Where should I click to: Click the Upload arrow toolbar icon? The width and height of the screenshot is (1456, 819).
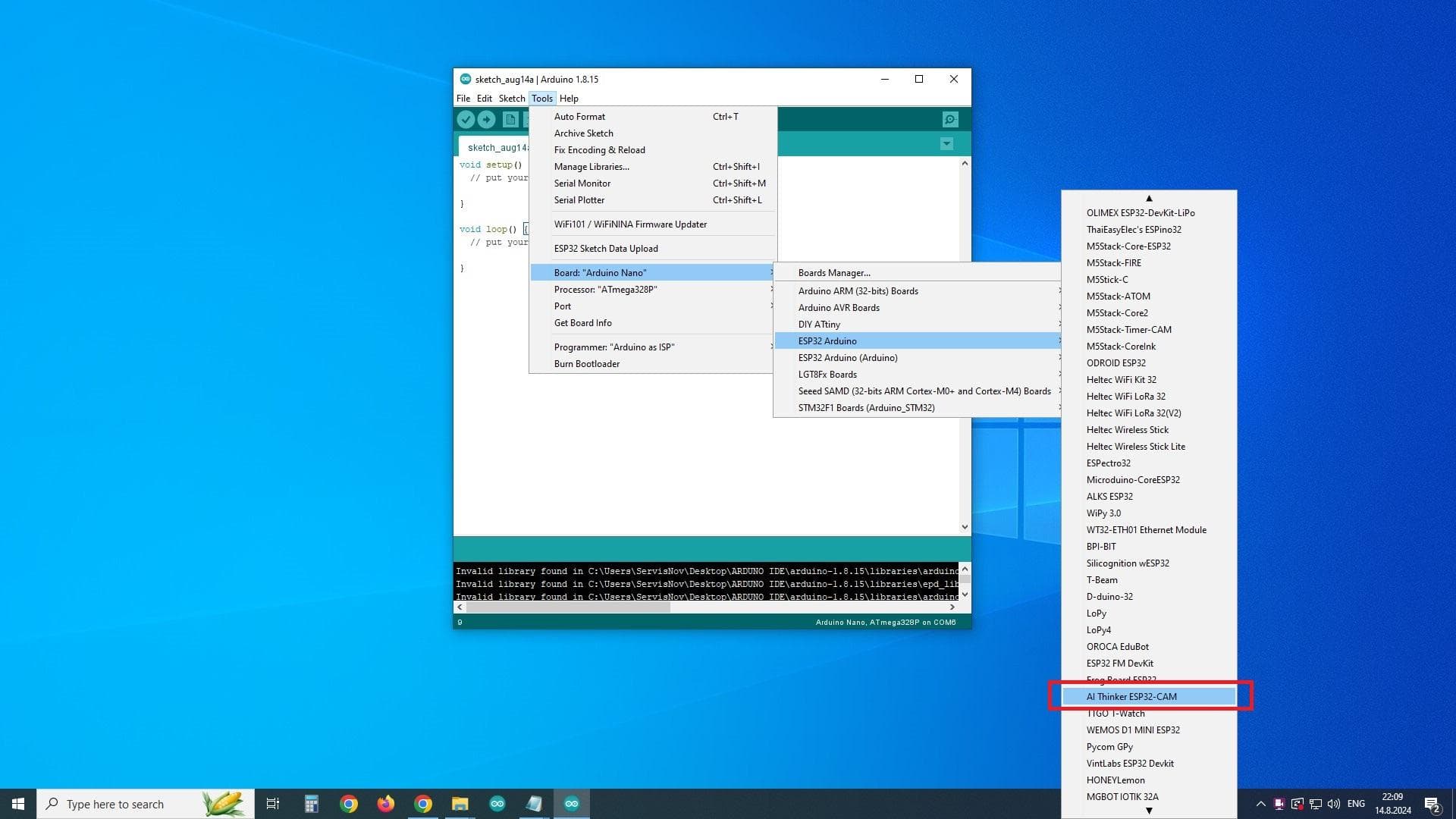tap(487, 119)
